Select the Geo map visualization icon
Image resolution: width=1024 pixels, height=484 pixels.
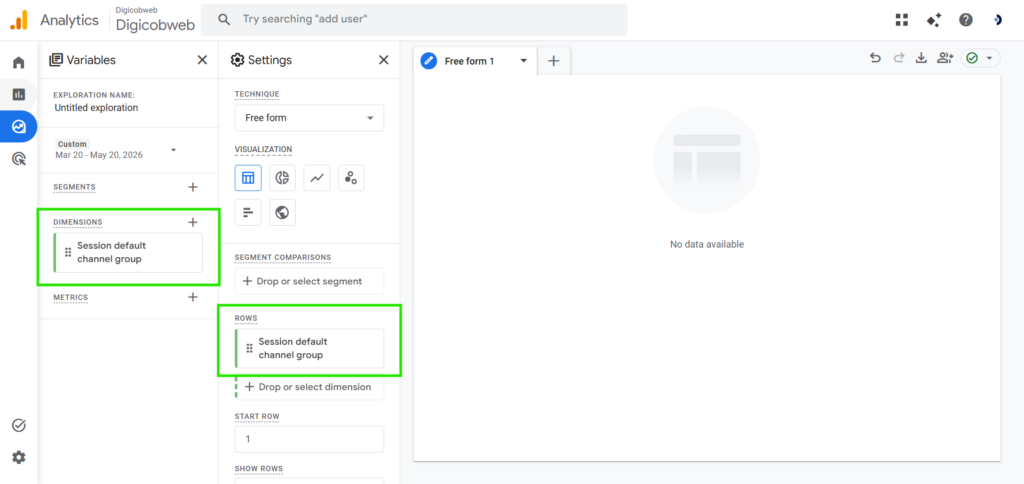coord(282,212)
